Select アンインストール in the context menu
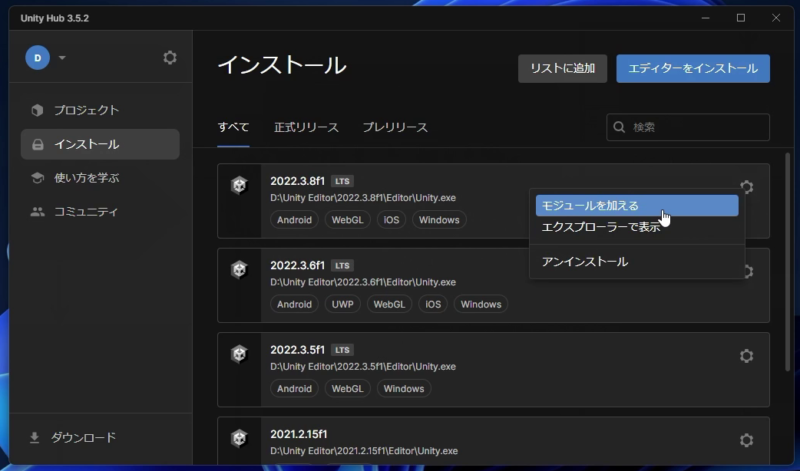The width and height of the screenshot is (800, 471). click(x=584, y=262)
